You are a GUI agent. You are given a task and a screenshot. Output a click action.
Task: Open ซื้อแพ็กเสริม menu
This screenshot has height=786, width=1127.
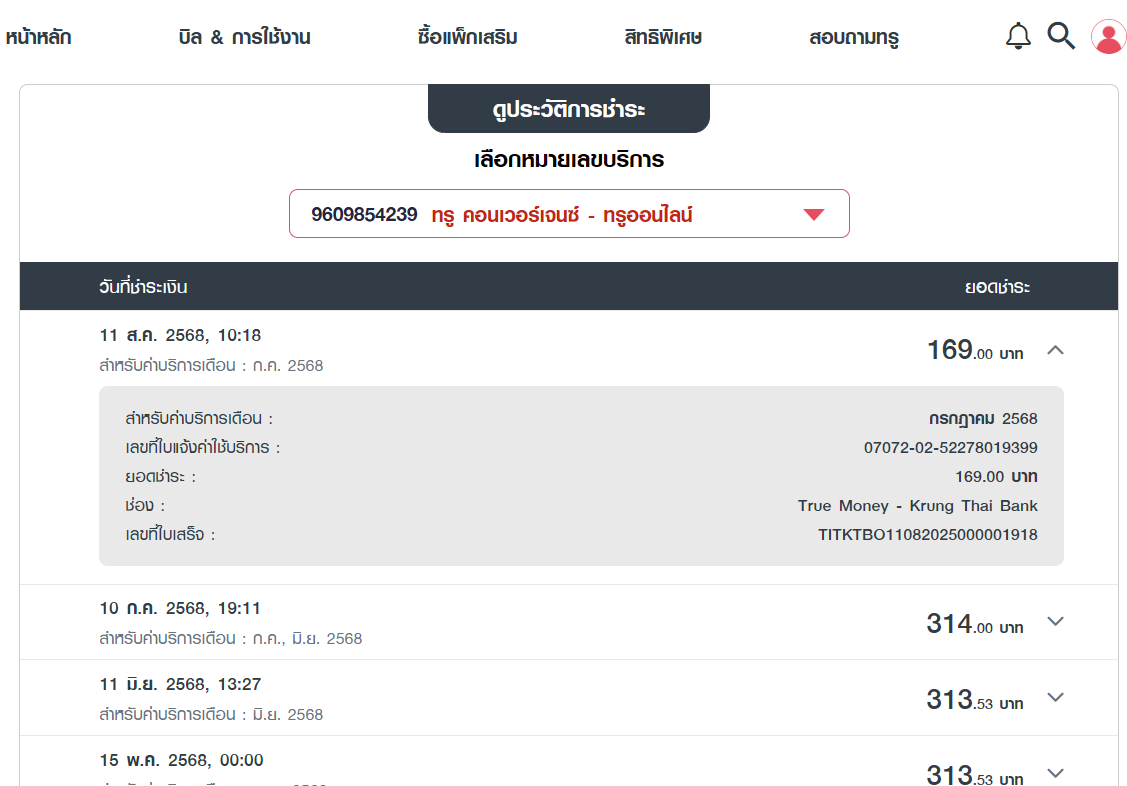tap(467, 37)
